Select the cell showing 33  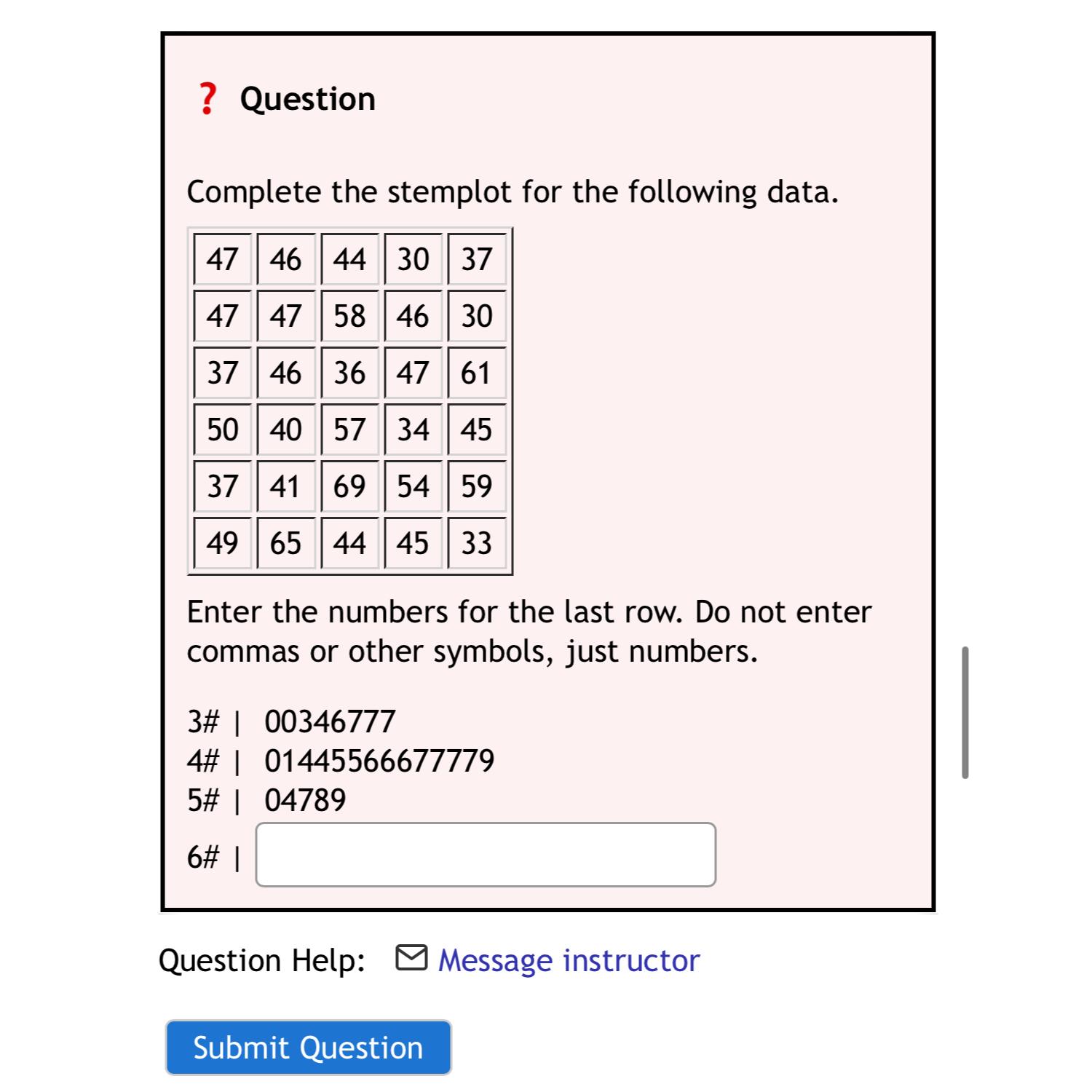(478, 543)
